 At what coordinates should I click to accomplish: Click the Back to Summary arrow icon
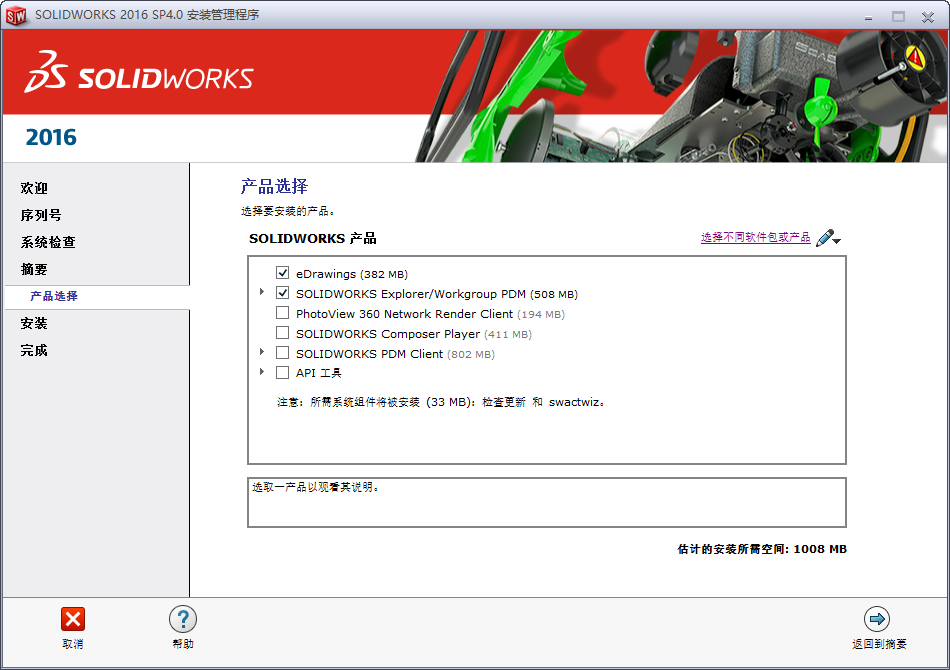coord(877,619)
